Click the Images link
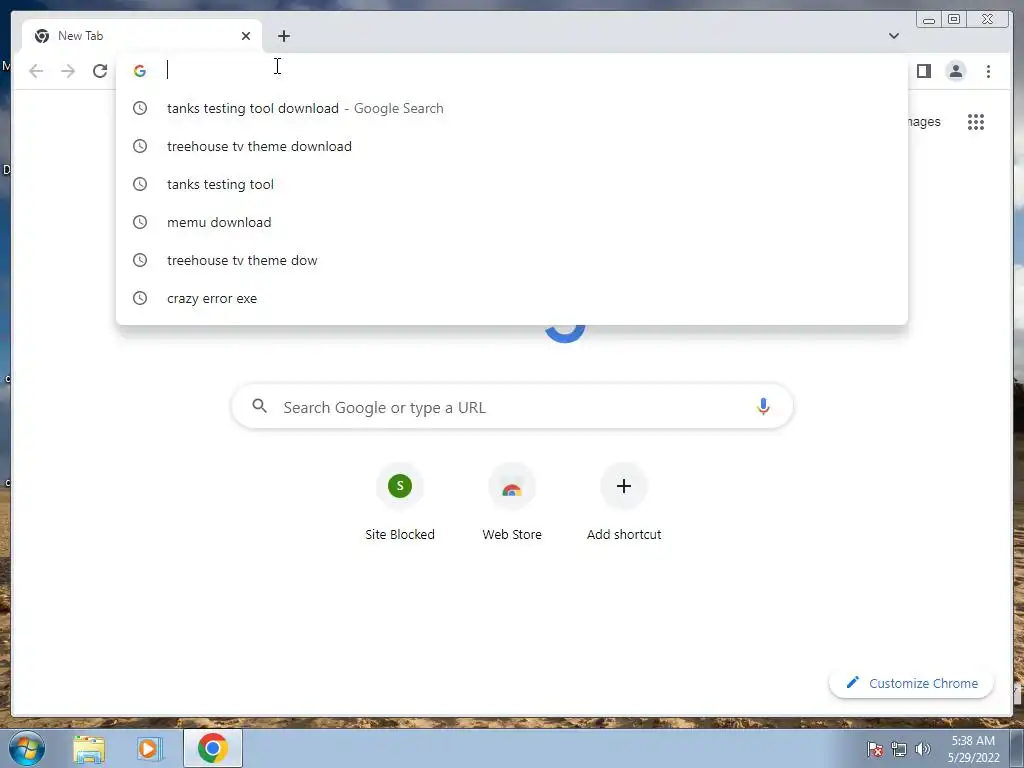Screen dimensions: 1024x768 click(x=923, y=121)
